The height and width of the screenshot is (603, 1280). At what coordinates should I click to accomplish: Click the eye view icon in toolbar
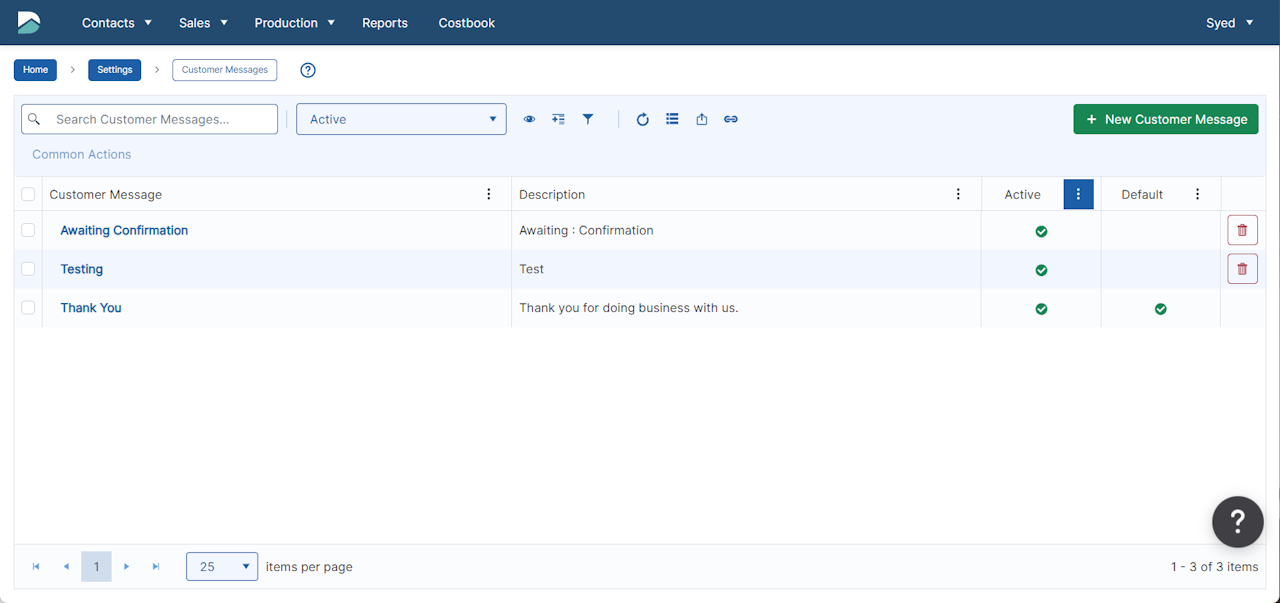tap(529, 119)
